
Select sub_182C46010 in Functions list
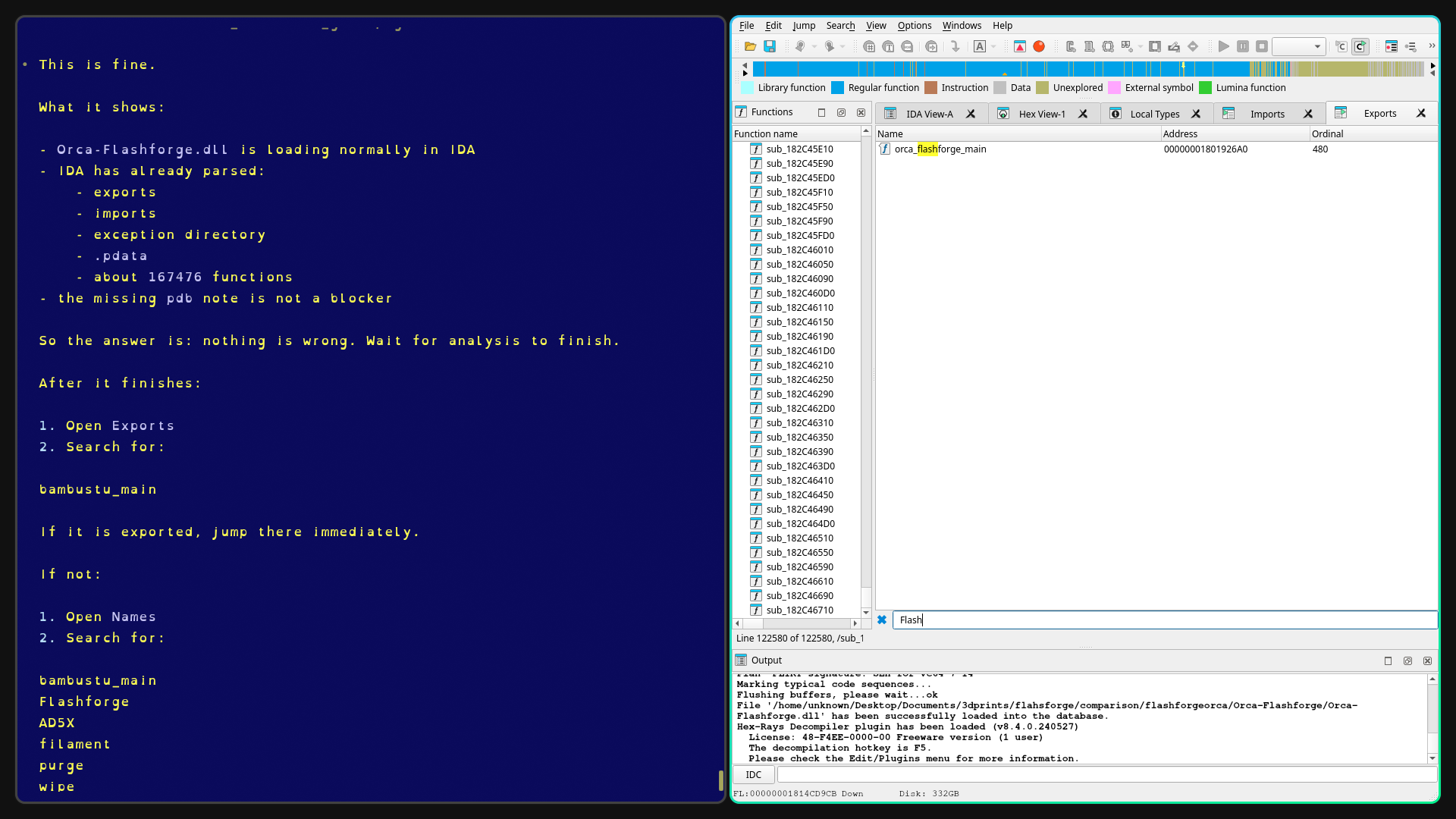pyautogui.click(x=799, y=249)
